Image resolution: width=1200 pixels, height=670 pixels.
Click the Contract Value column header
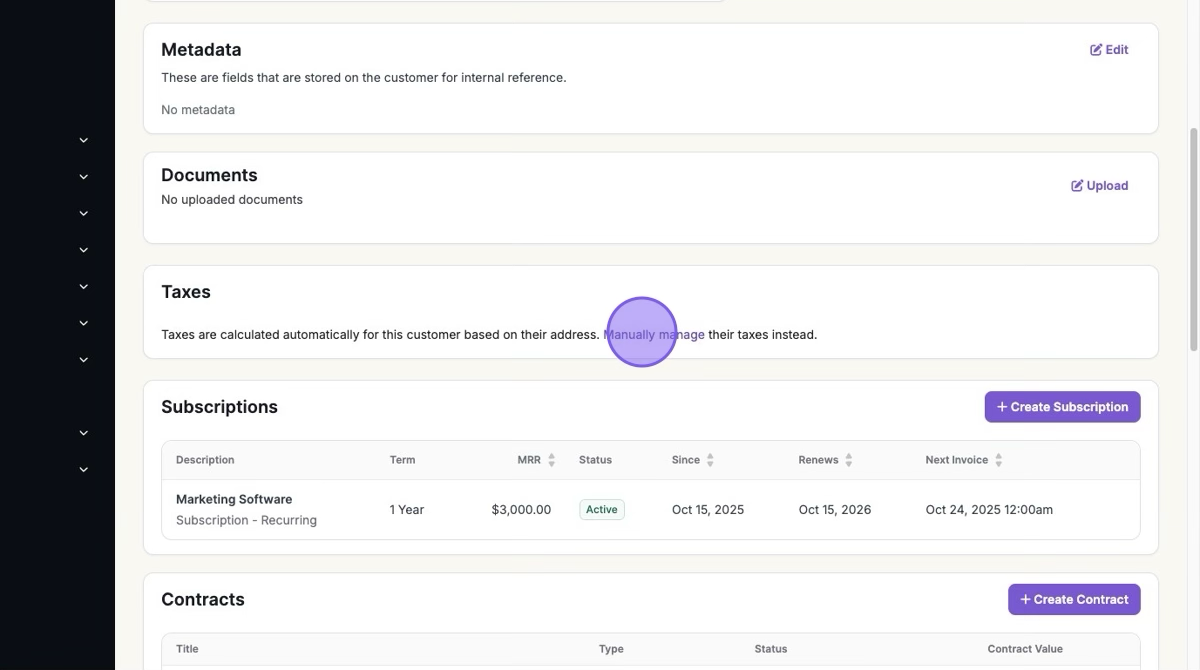click(1024, 649)
